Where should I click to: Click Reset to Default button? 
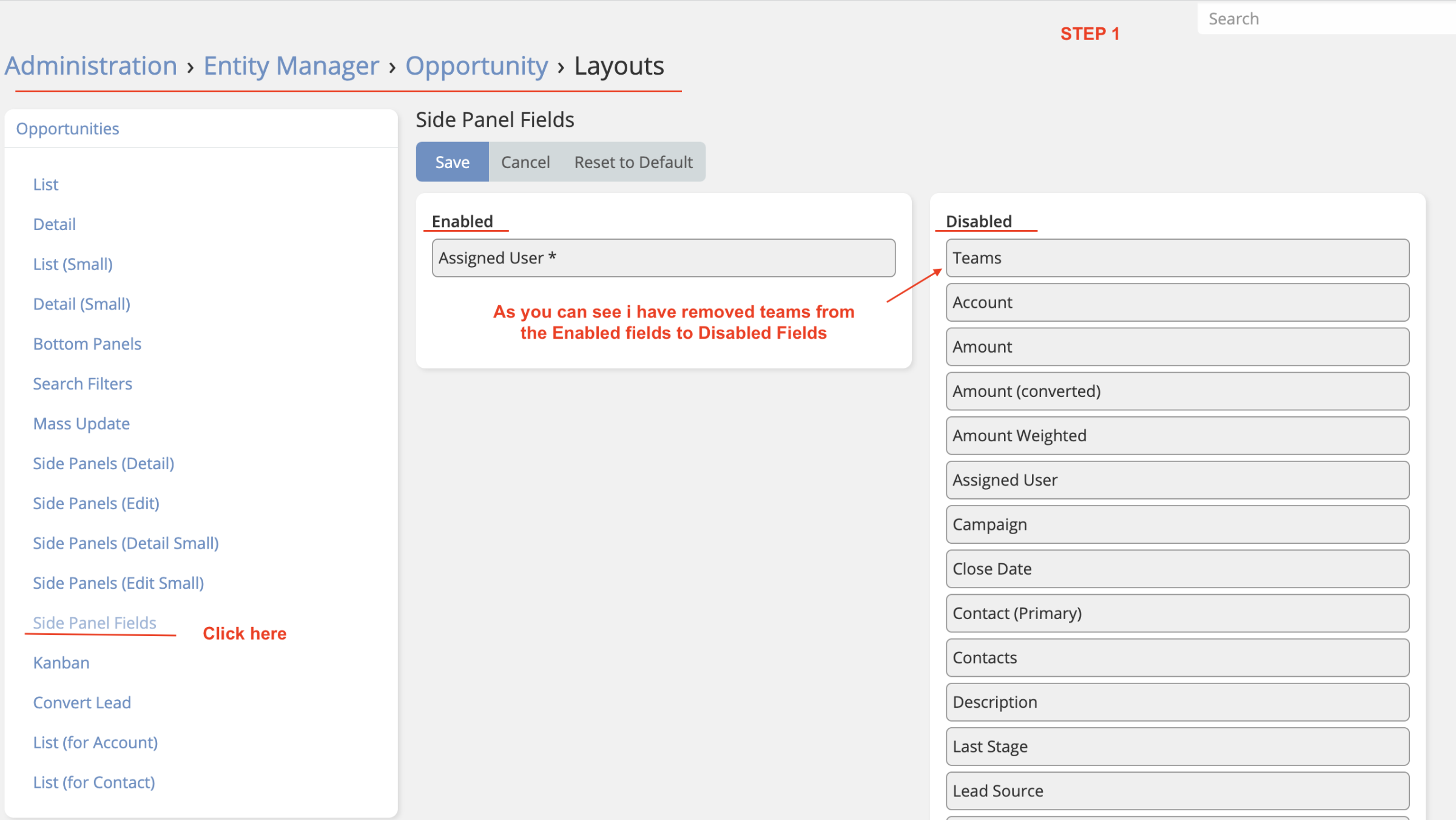click(x=633, y=162)
